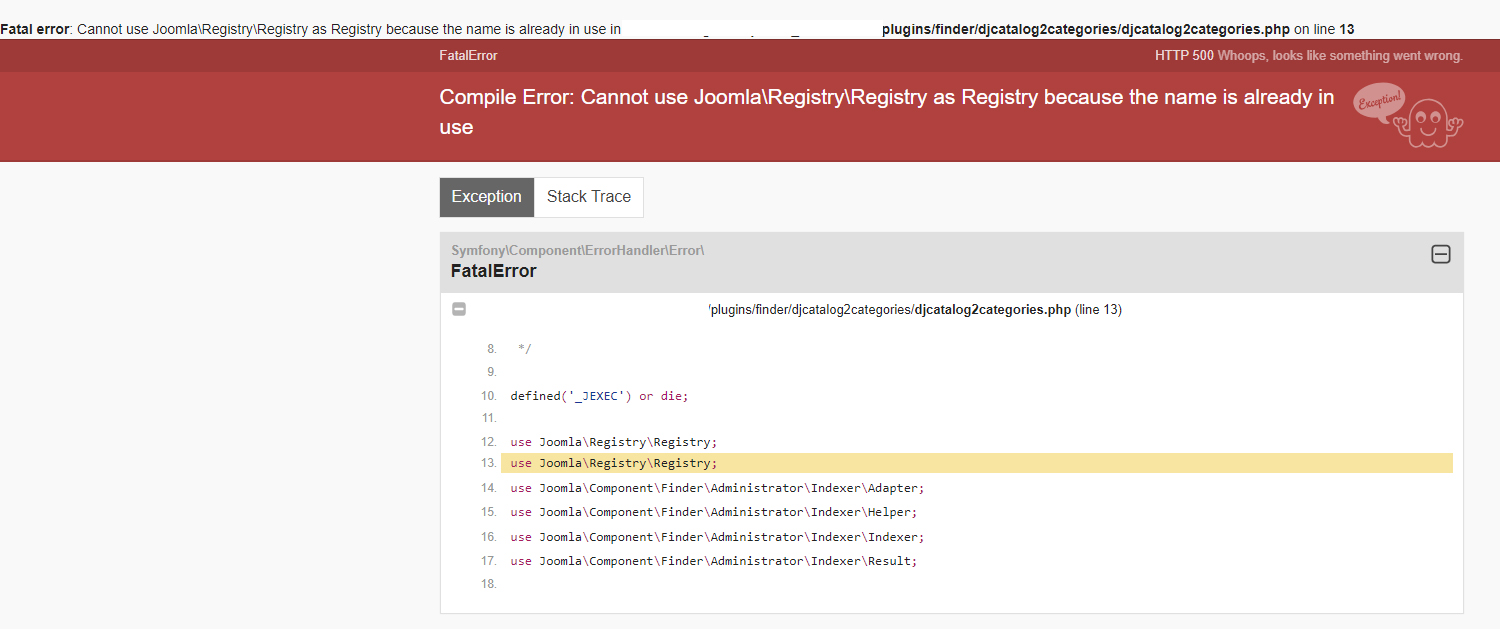The width and height of the screenshot is (1500, 629).
Task: Click the Compile Error heading text
Action: tap(887, 112)
